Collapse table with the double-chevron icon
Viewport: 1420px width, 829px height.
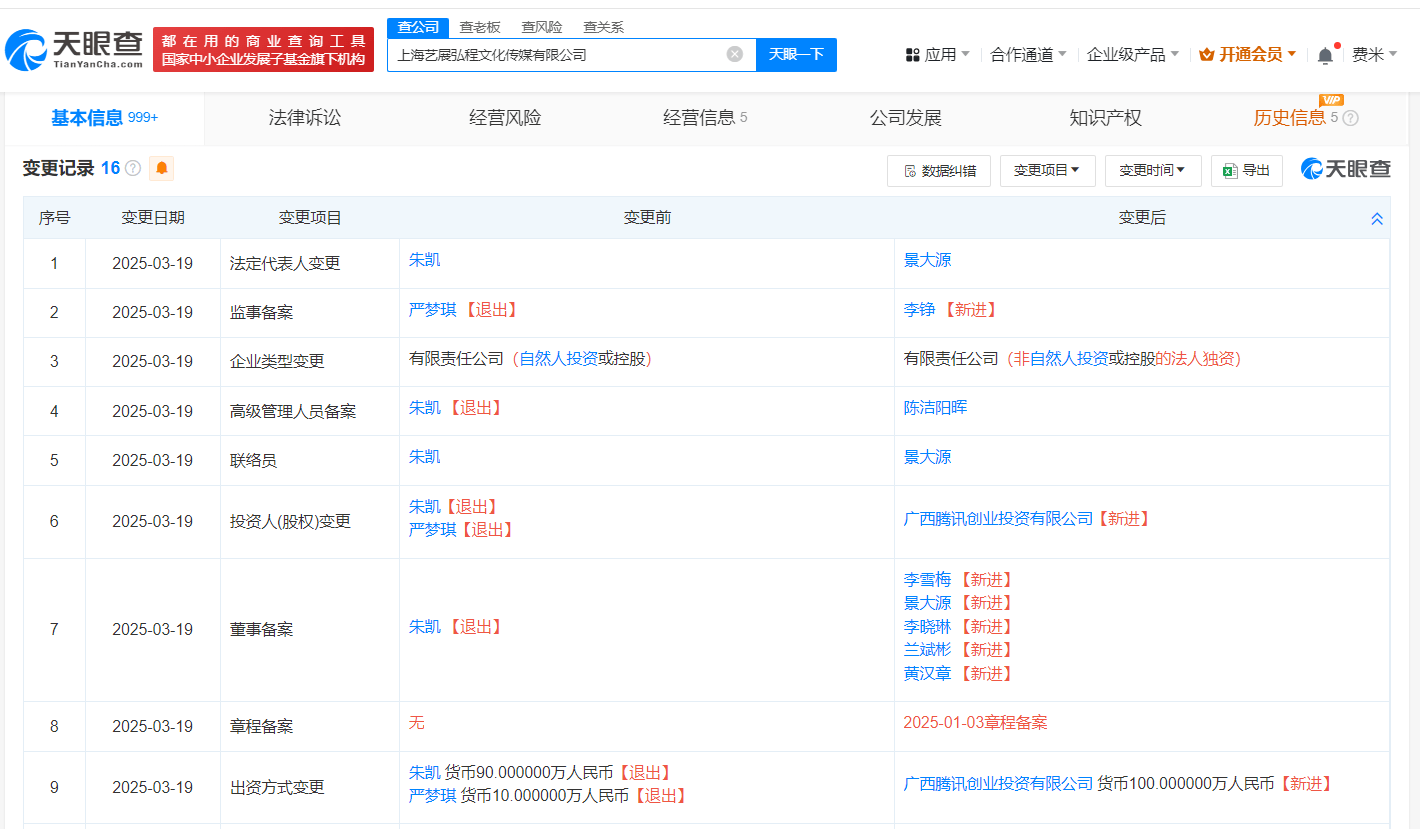tap(1376, 218)
